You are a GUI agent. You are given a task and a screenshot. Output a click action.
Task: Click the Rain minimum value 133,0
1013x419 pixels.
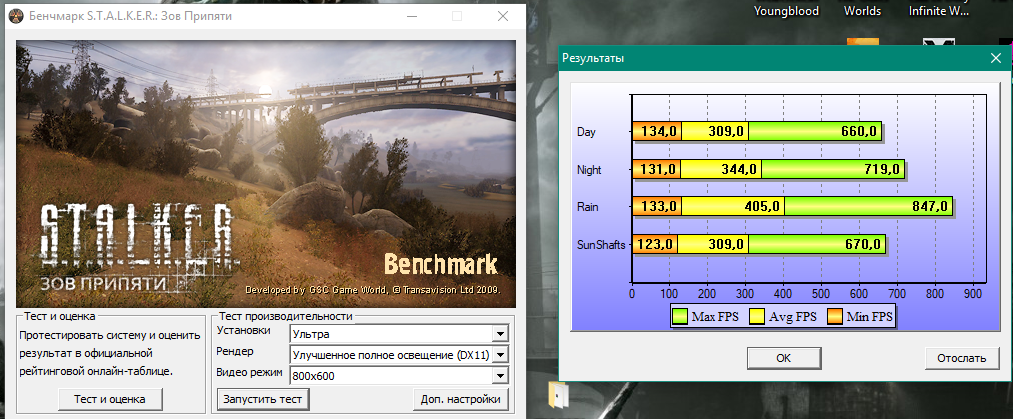tap(659, 207)
